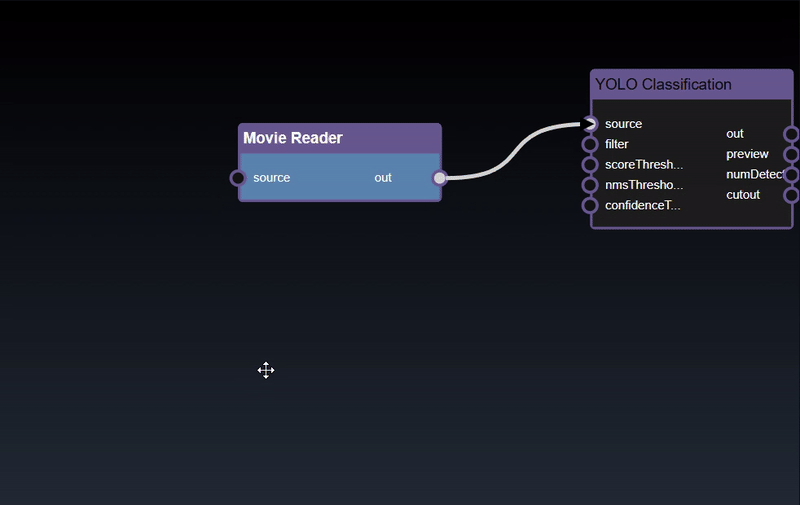Click the nmsThresho input port circle

click(590, 185)
